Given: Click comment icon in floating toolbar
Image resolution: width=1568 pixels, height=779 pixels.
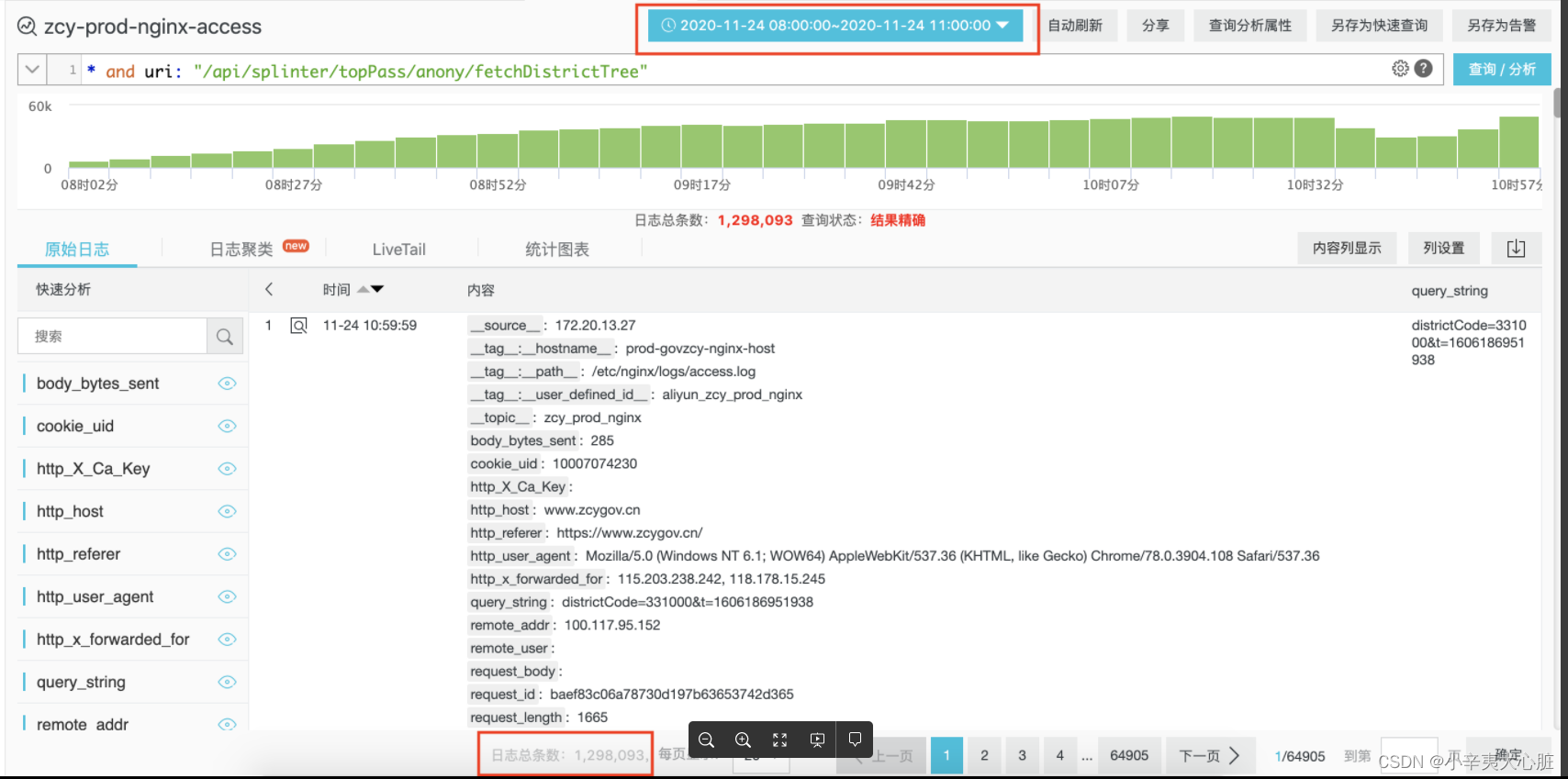Looking at the screenshot, I should 855,740.
